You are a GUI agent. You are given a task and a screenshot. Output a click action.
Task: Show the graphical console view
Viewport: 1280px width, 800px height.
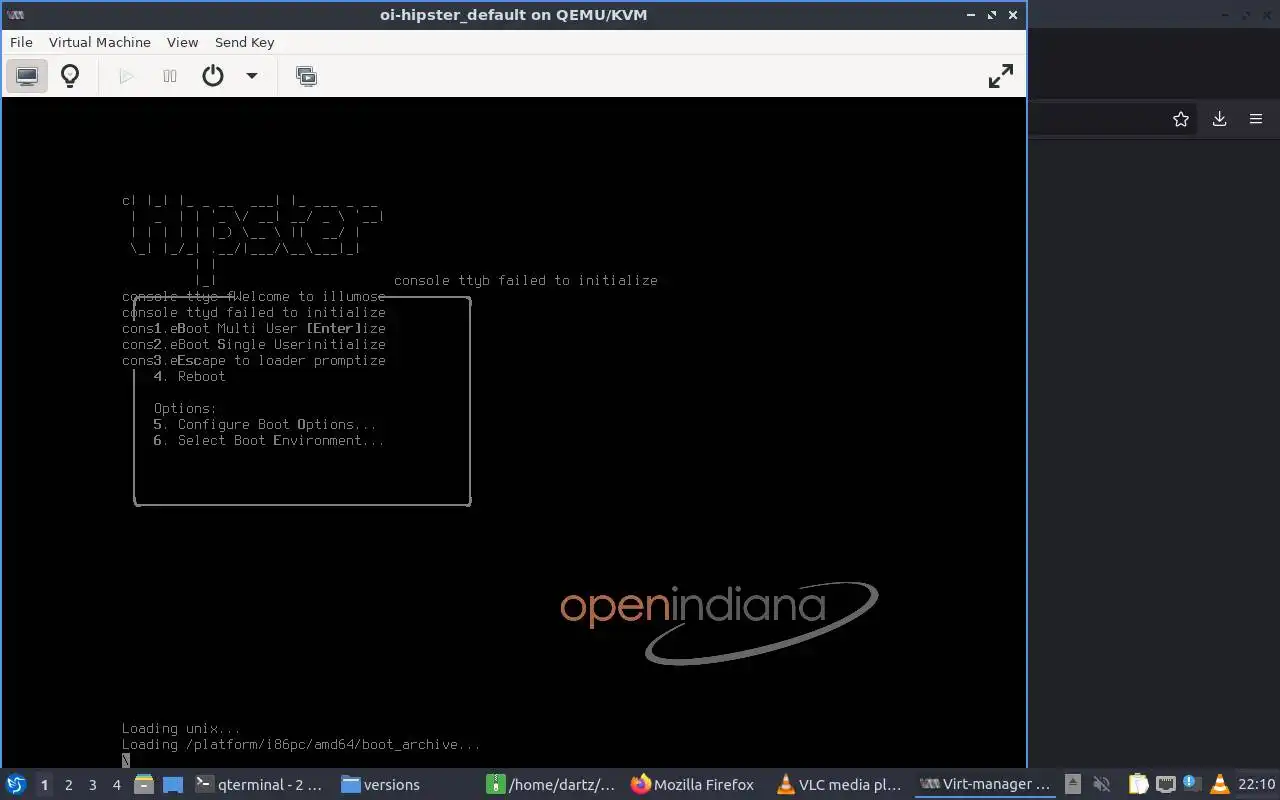pyautogui.click(x=27, y=76)
